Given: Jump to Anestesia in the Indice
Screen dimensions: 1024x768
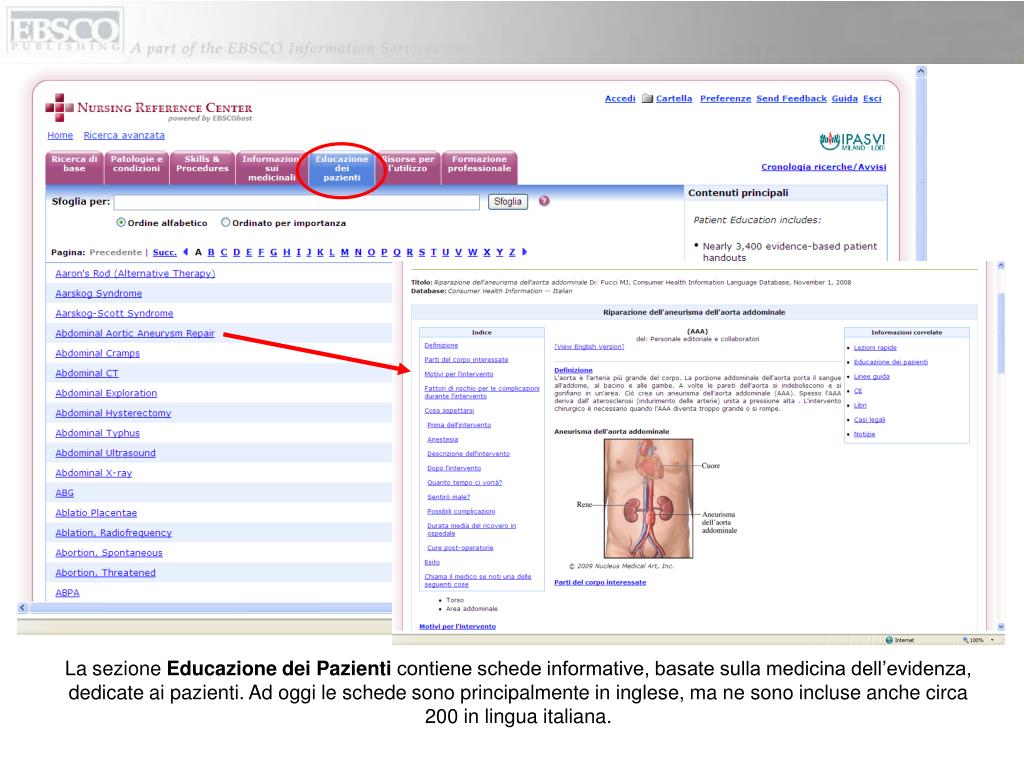Looking at the screenshot, I should (443, 440).
